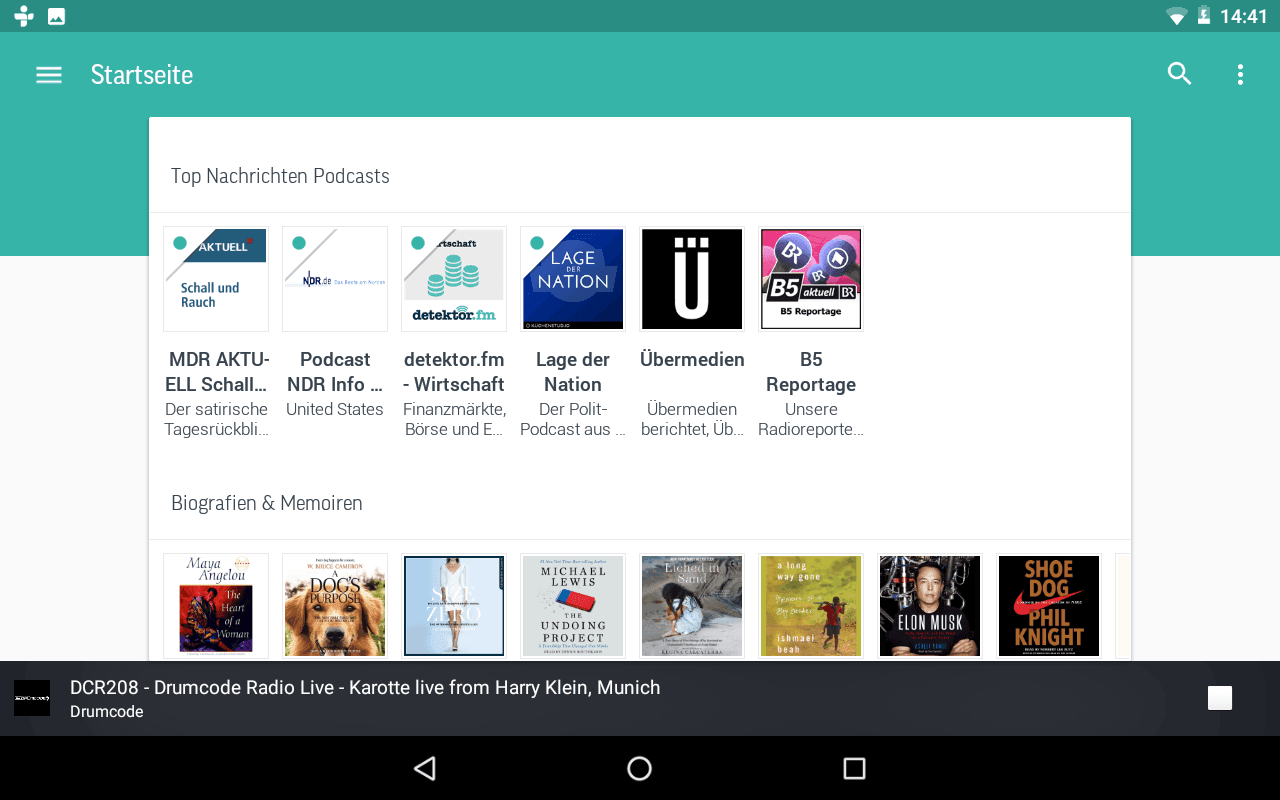The image size is (1280, 800).
Task: Open detektor.fm Wirtschaft podcast cover
Action: [454, 279]
